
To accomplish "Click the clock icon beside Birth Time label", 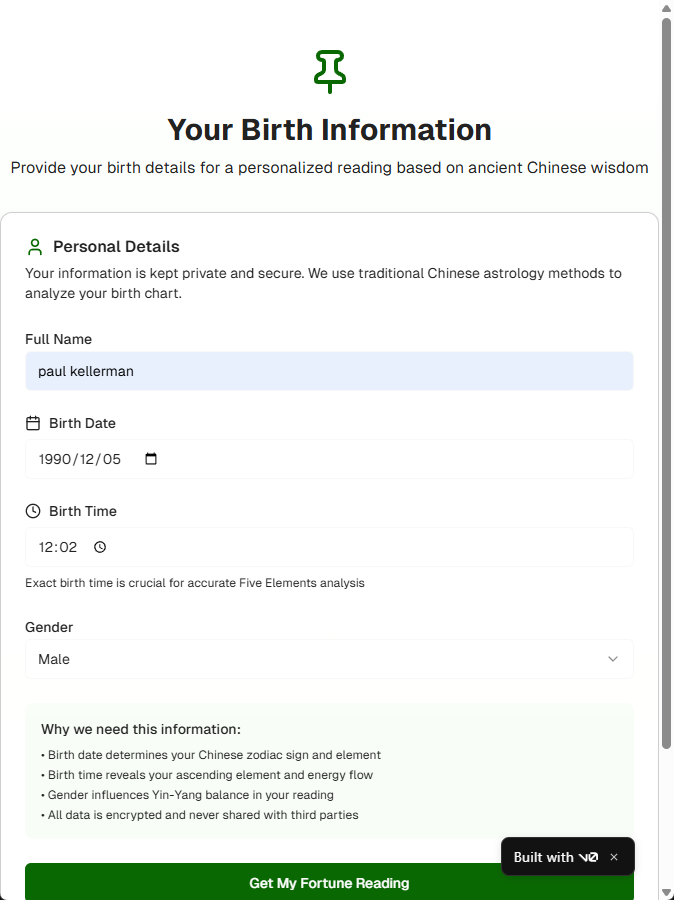I will [x=33, y=511].
